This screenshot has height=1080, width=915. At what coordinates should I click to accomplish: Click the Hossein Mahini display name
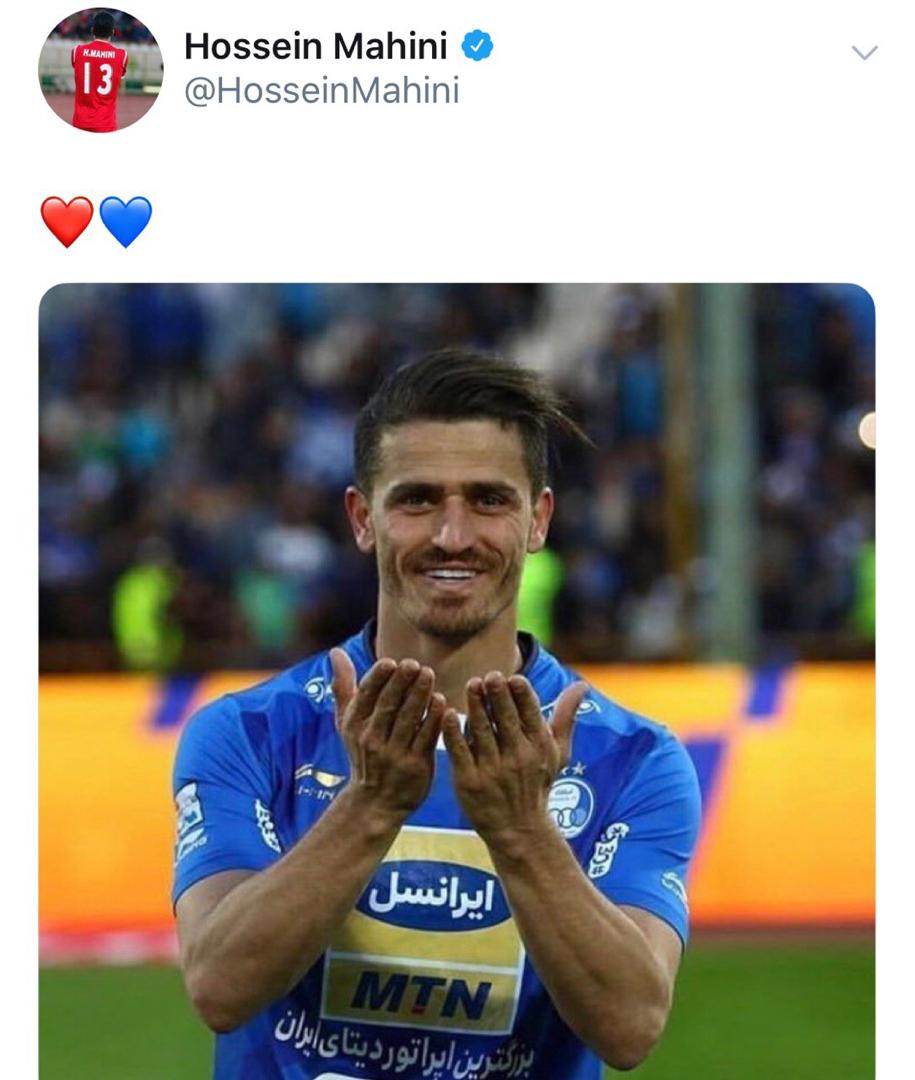(x=316, y=46)
